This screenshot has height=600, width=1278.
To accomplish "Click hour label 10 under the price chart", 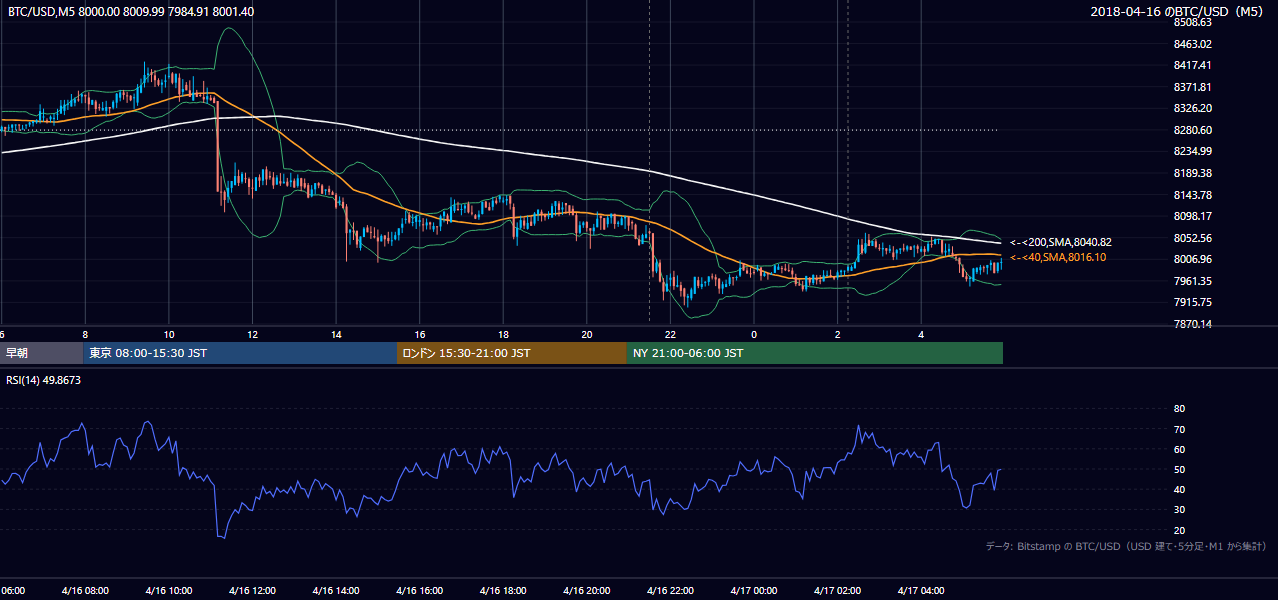I will pyautogui.click(x=169, y=334).
